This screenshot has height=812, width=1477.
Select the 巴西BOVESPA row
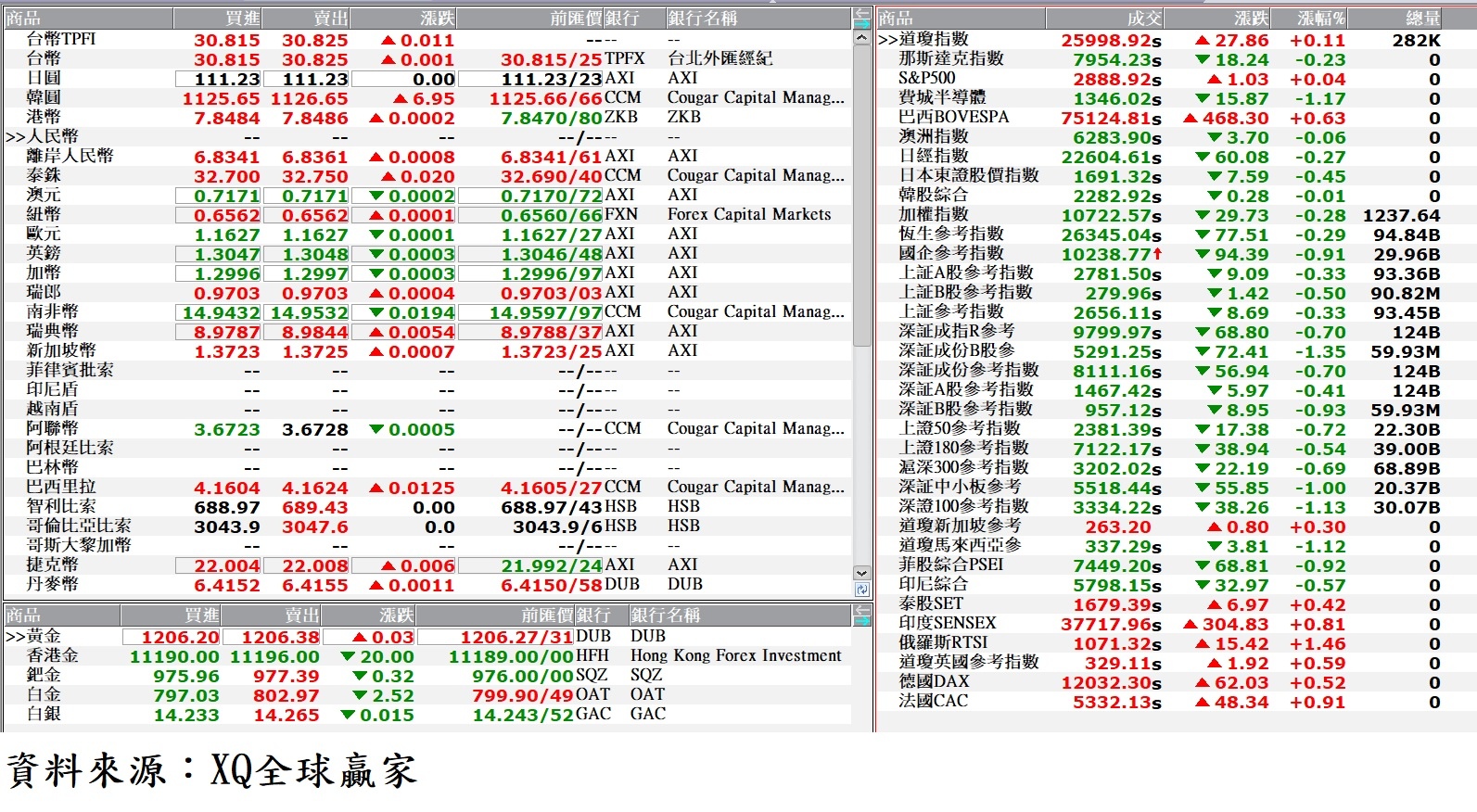pos(1177,117)
